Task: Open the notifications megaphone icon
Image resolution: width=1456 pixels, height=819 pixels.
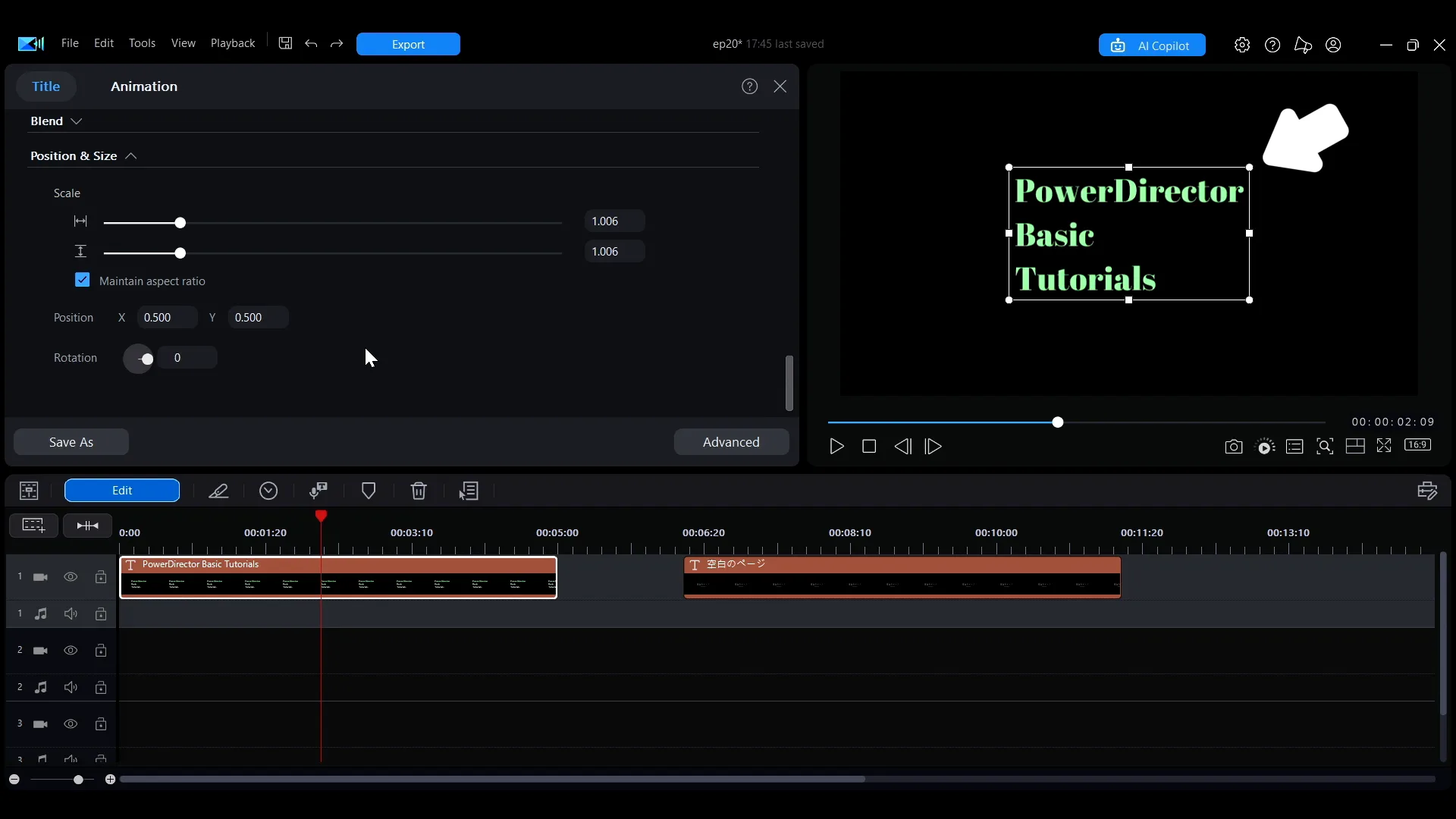Action: [1303, 45]
